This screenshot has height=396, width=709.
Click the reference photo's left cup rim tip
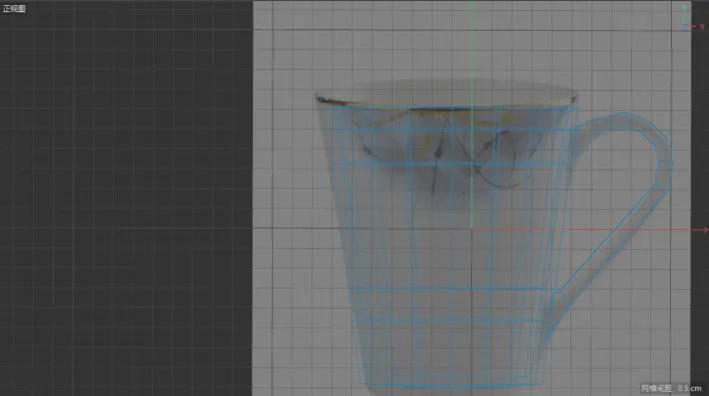(x=320, y=99)
